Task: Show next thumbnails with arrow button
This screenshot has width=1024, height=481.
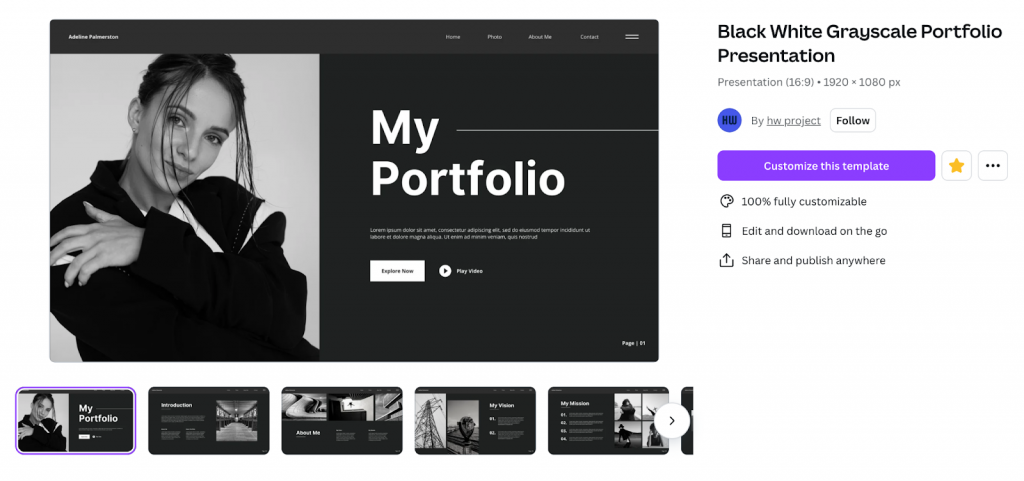Action: [x=672, y=421]
